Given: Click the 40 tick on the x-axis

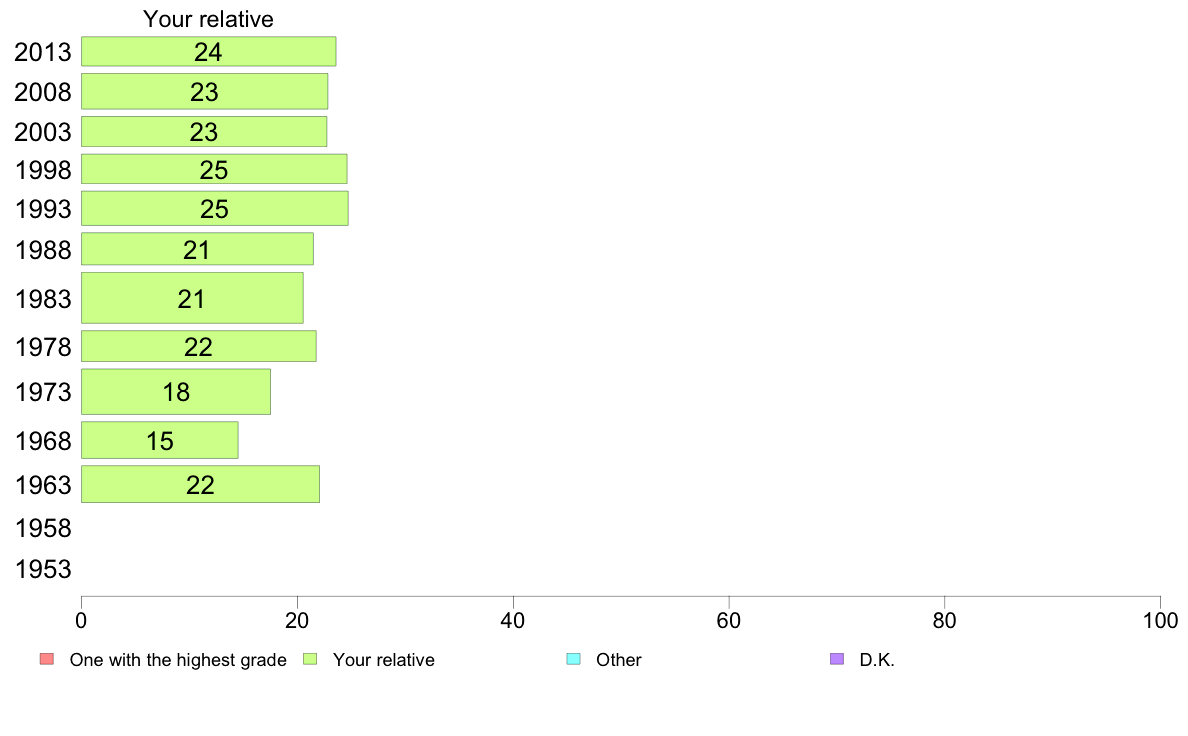Looking at the screenshot, I should [x=513, y=621].
